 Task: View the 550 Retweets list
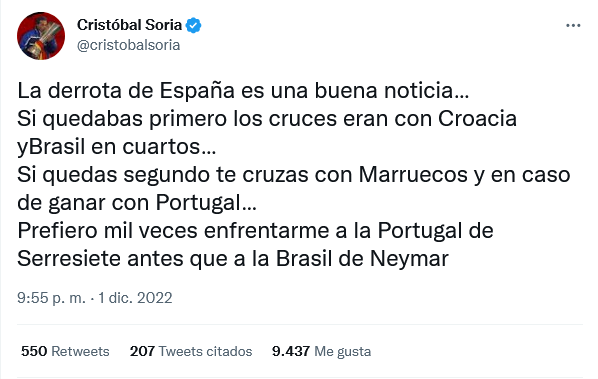tap(65, 351)
